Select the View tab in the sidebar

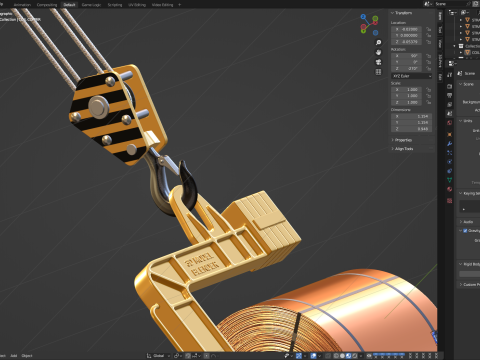[440, 43]
